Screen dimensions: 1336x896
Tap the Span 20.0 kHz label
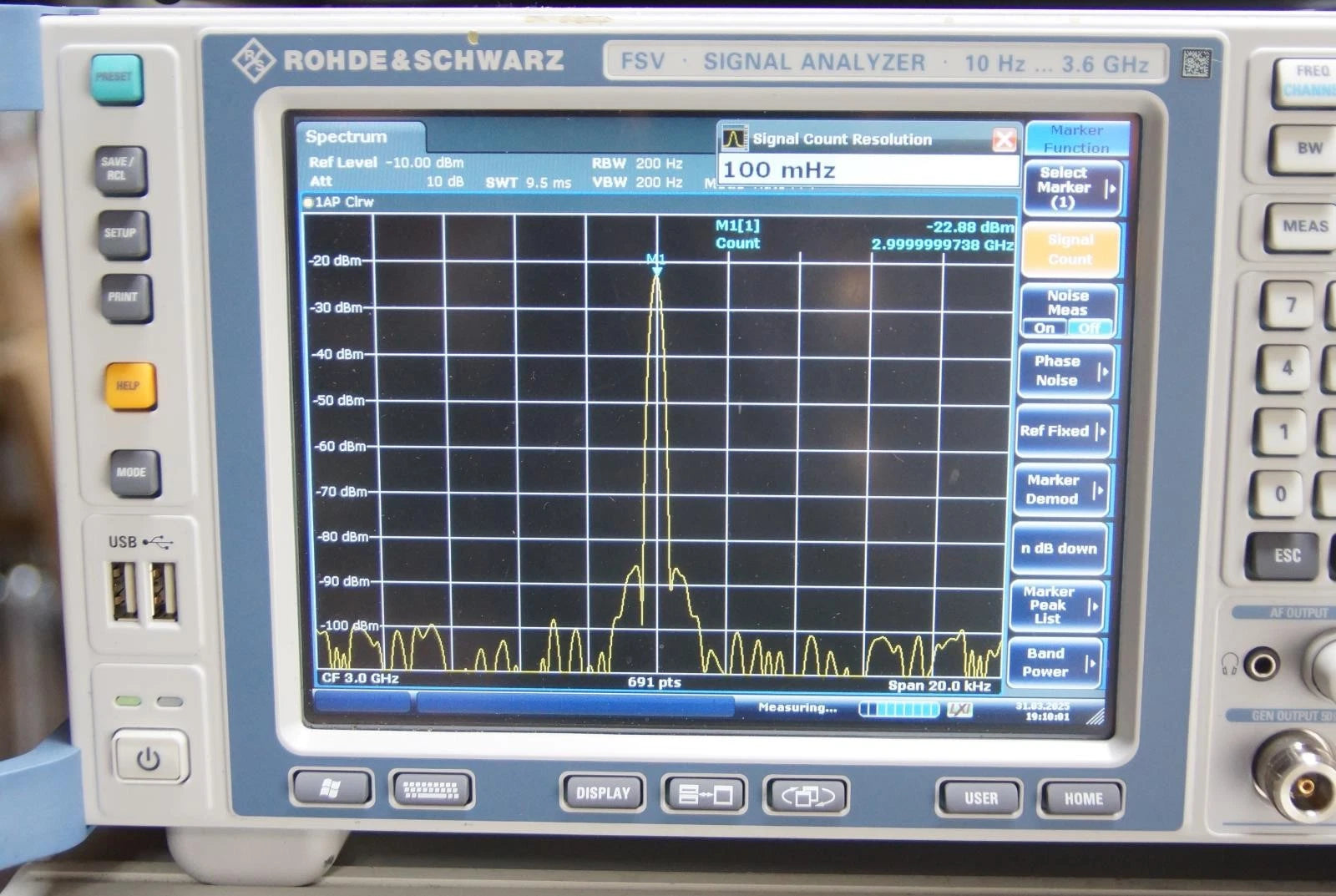tap(939, 686)
